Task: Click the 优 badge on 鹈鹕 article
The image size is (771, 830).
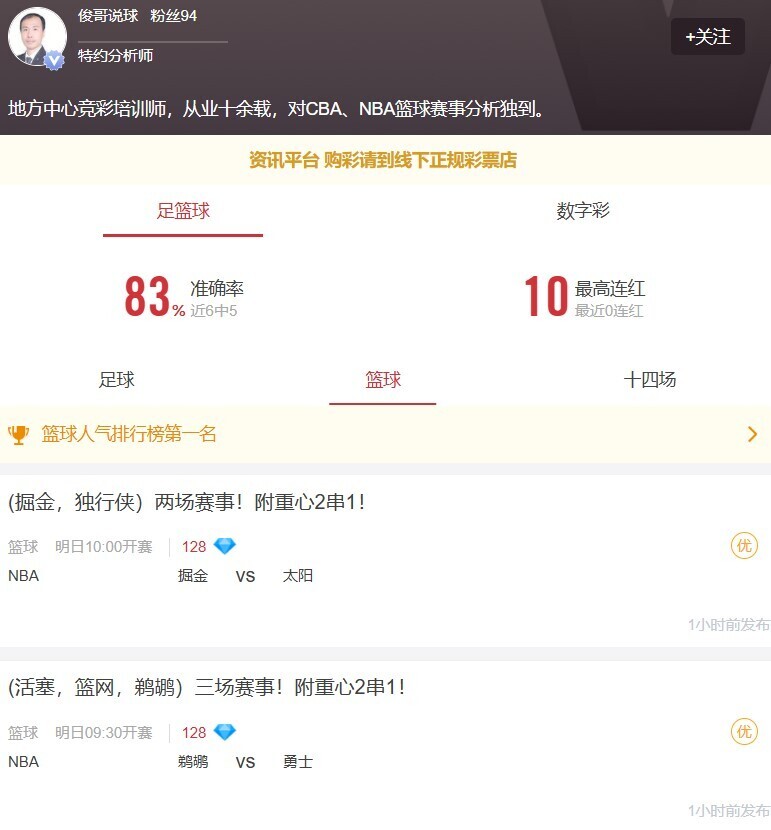Action: [x=744, y=732]
